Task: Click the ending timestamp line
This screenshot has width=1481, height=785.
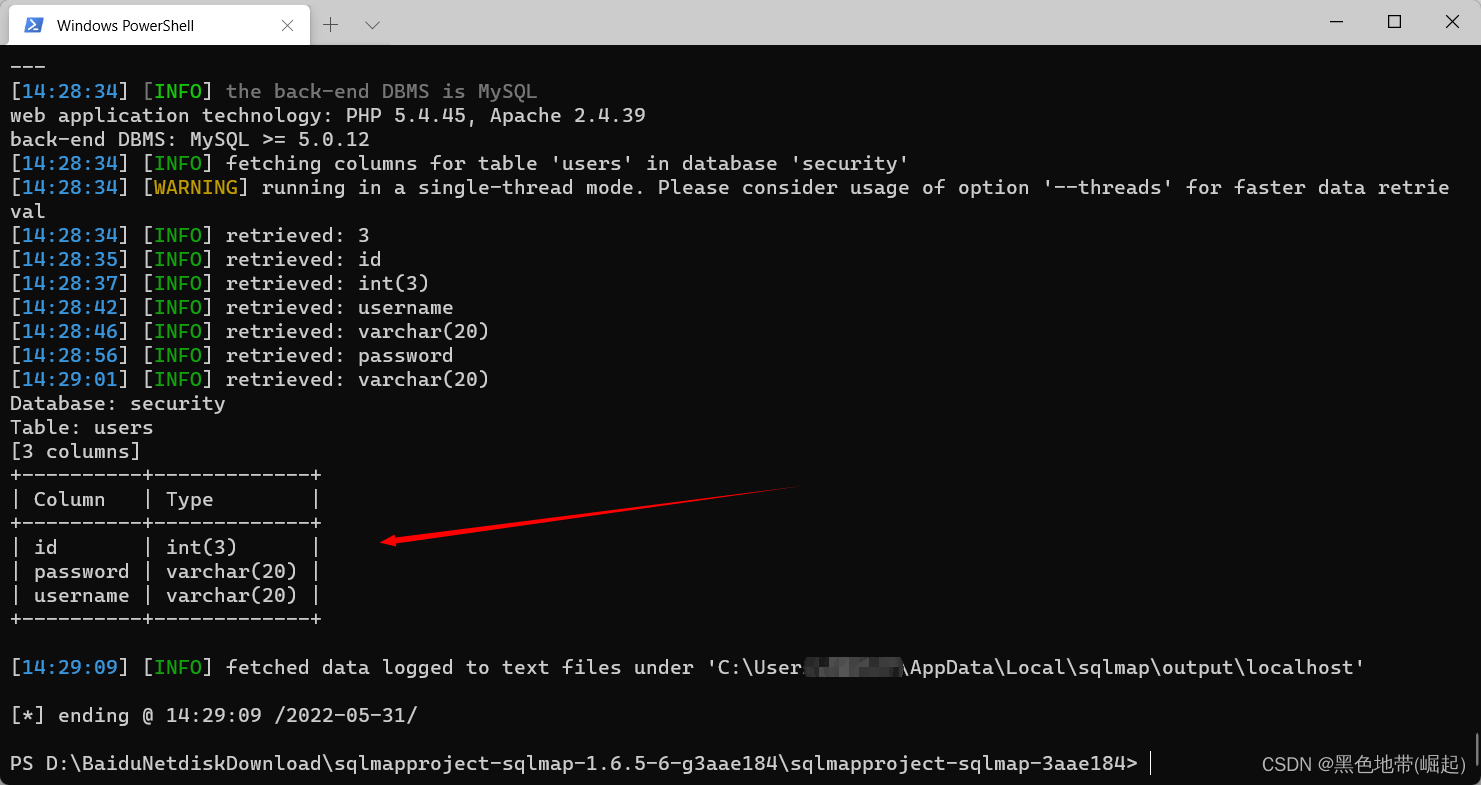Action: [x=213, y=715]
